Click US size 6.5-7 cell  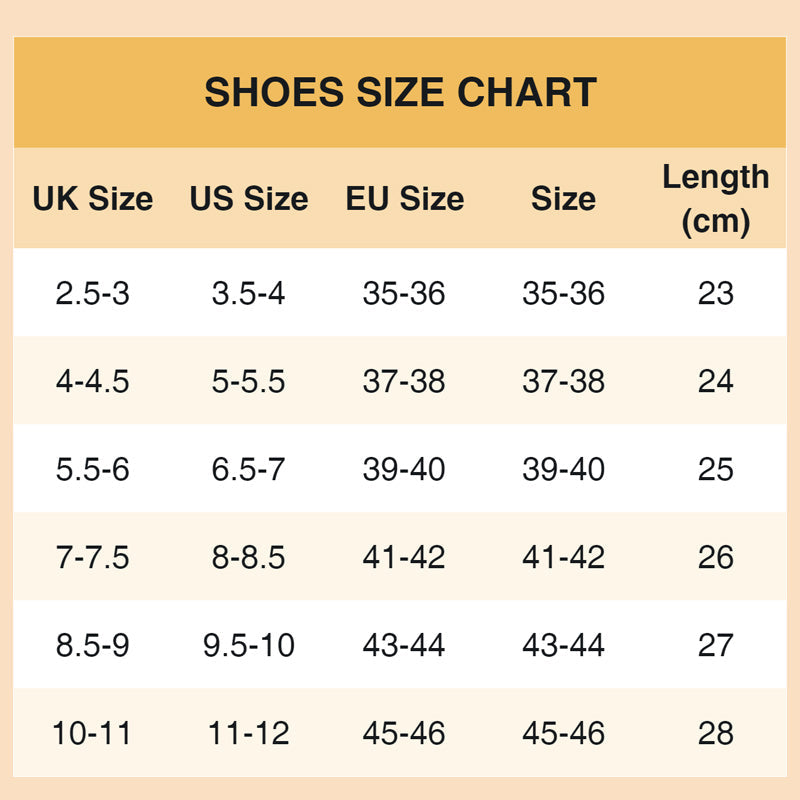[248, 470]
